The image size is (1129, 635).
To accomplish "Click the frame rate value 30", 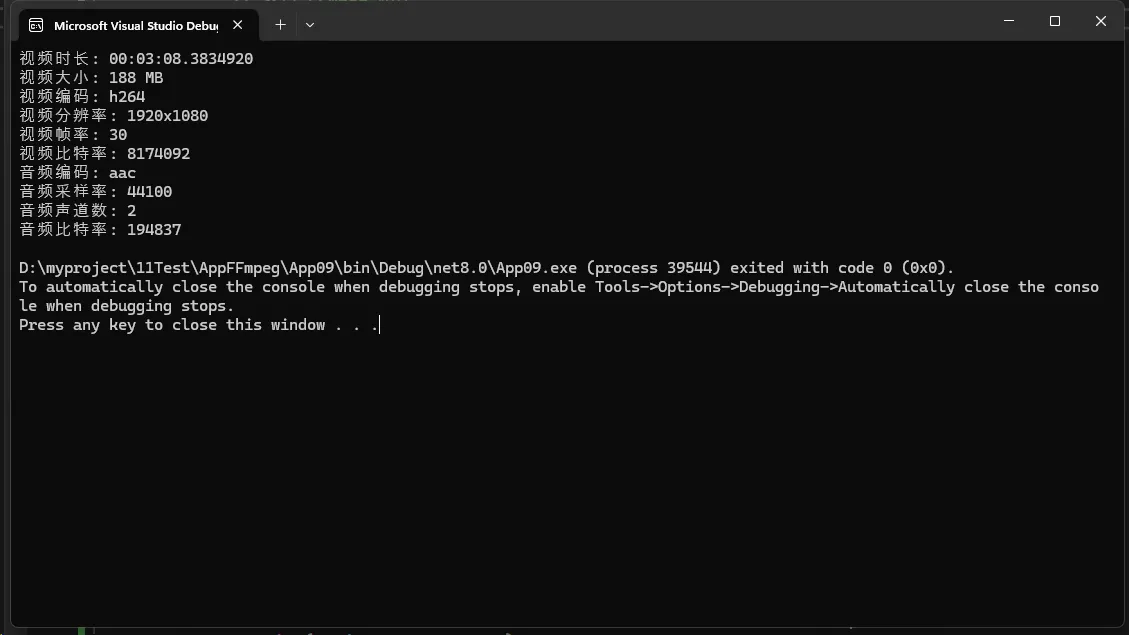I will tap(118, 135).
